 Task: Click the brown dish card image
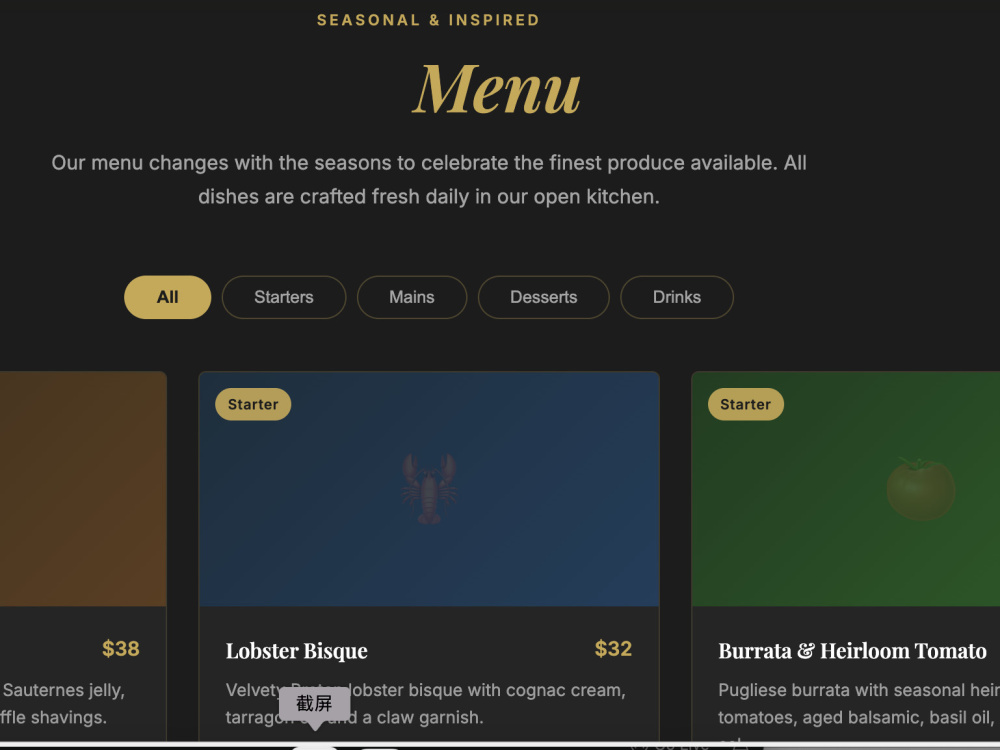coord(83,489)
